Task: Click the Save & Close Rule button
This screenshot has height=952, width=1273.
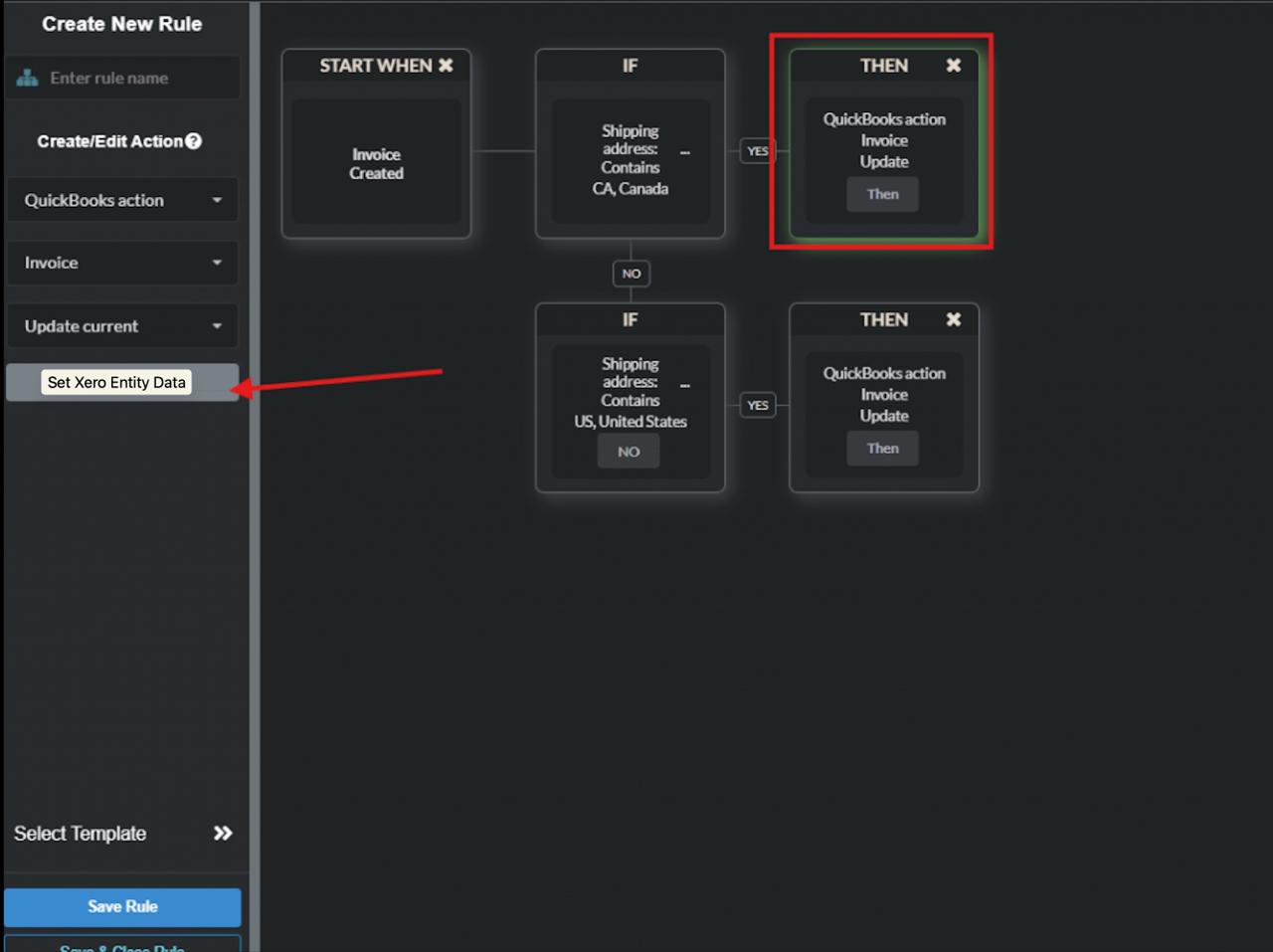Action: 122,944
